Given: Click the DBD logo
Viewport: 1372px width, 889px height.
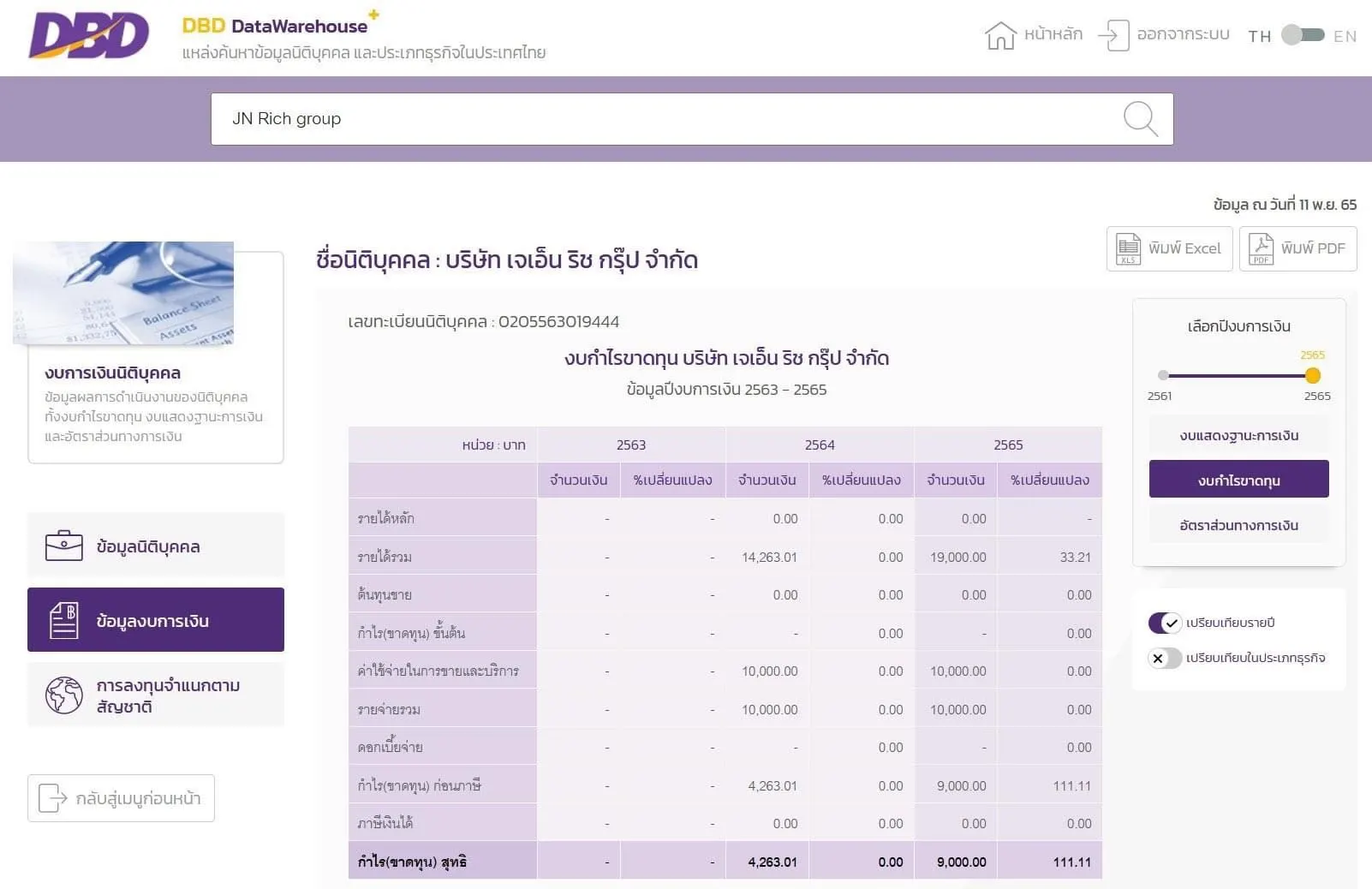Looking at the screenshot, I should 89,36.
